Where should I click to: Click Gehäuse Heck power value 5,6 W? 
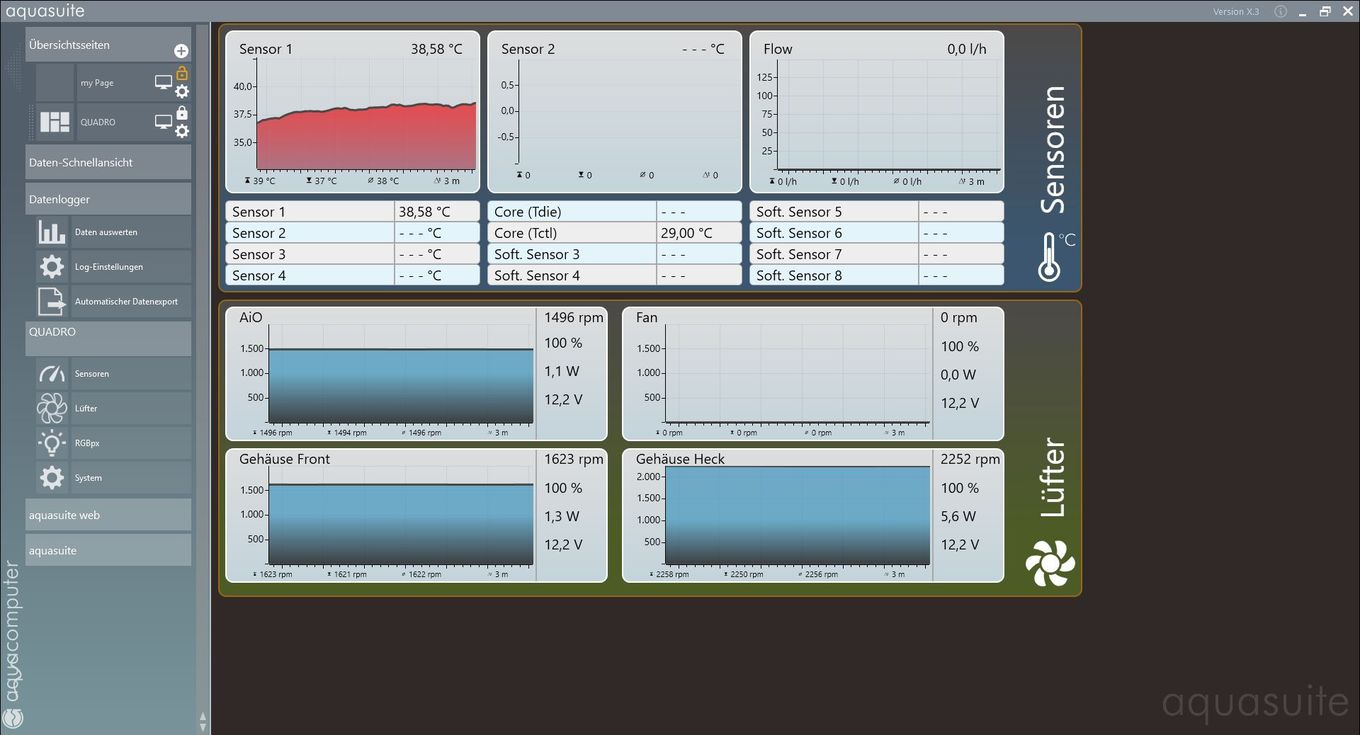(958, 517)
